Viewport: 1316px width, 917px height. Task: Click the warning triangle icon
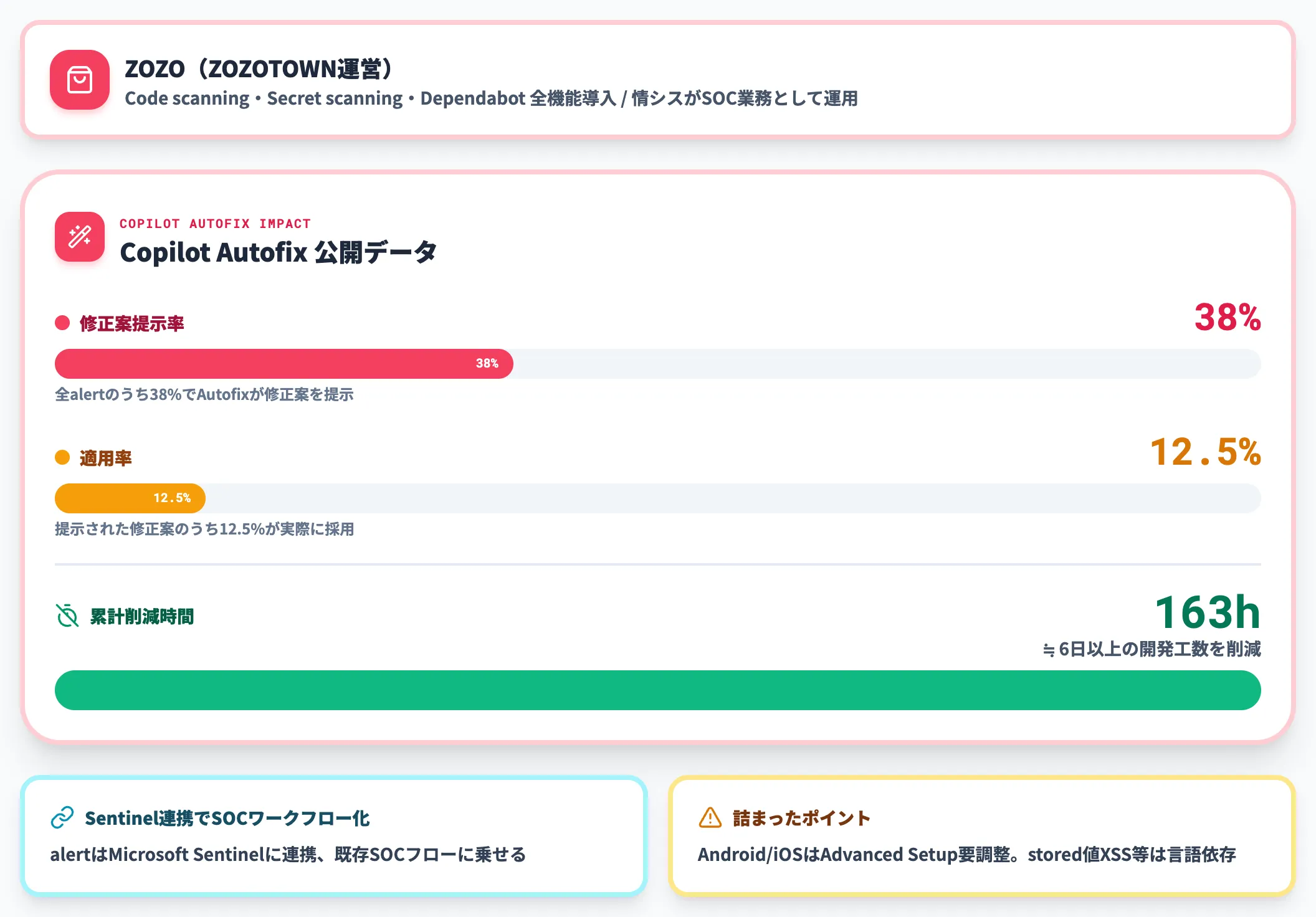(x=710, y=817)
